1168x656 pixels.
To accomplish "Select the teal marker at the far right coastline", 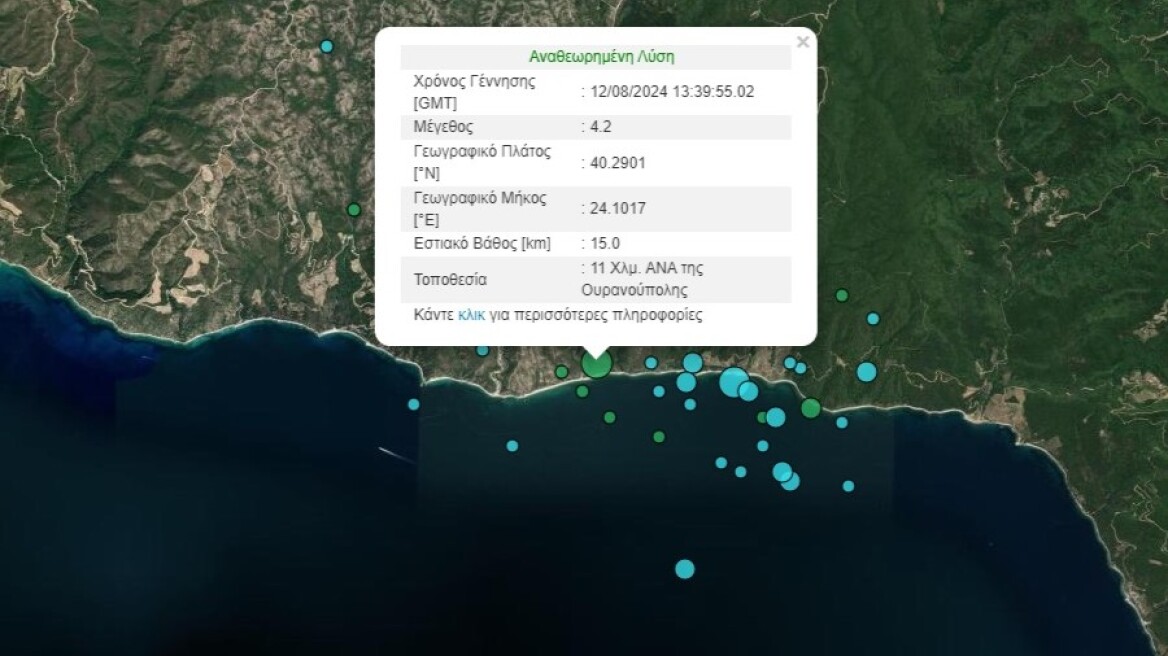I will 866,370.
